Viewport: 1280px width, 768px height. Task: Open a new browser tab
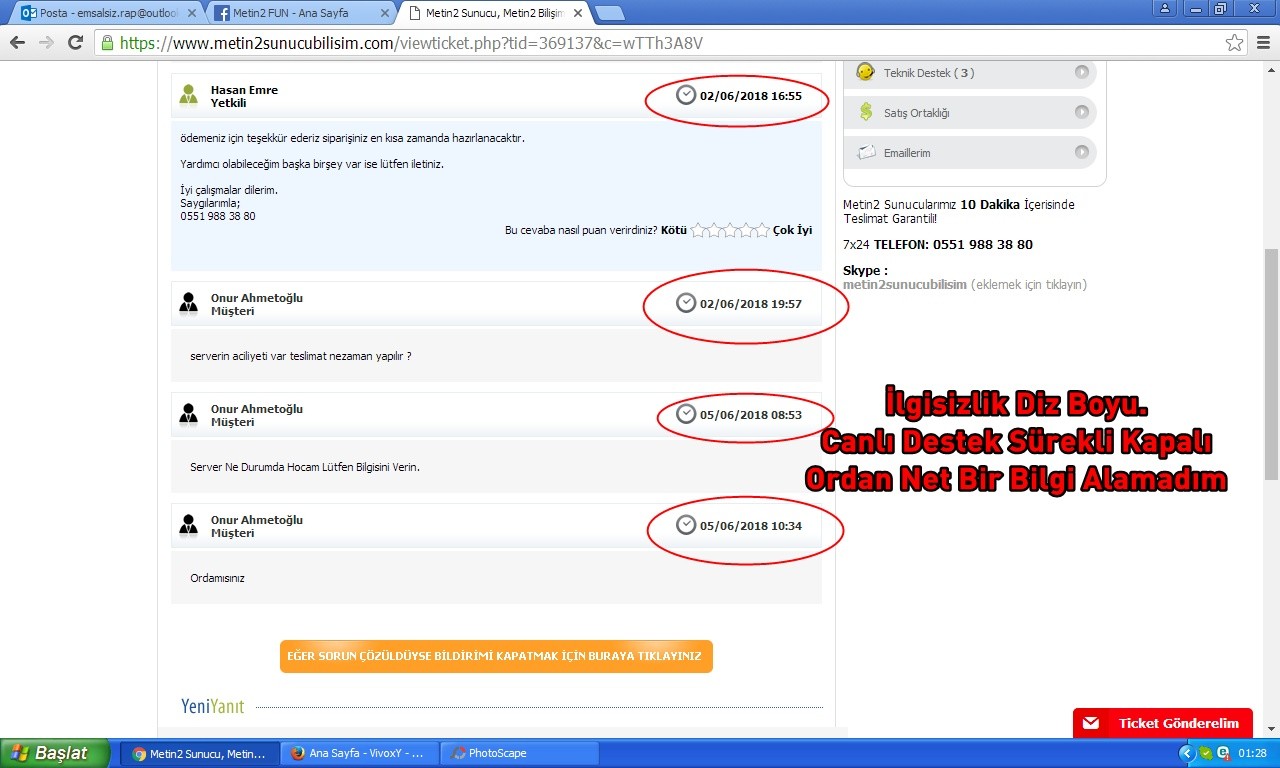610,13
